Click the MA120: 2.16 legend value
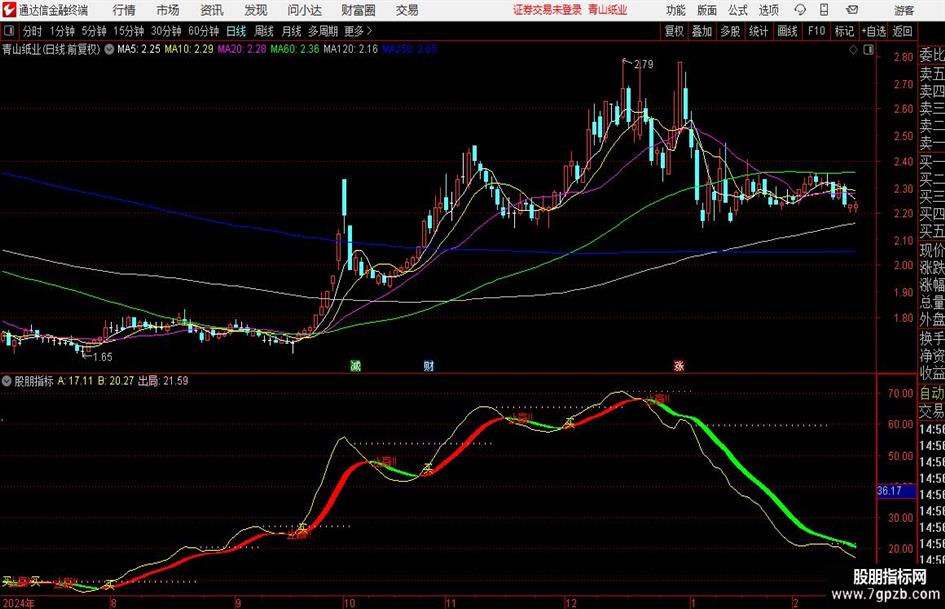This screenshot has width=945, height=609. coord(351,49)
